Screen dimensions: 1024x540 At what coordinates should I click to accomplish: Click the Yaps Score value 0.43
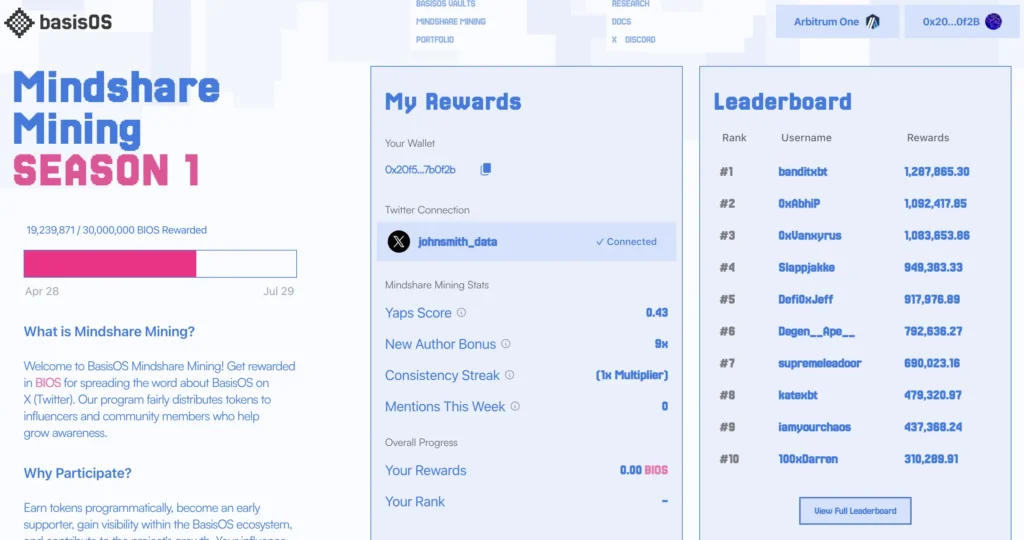(x=657, y=313)
